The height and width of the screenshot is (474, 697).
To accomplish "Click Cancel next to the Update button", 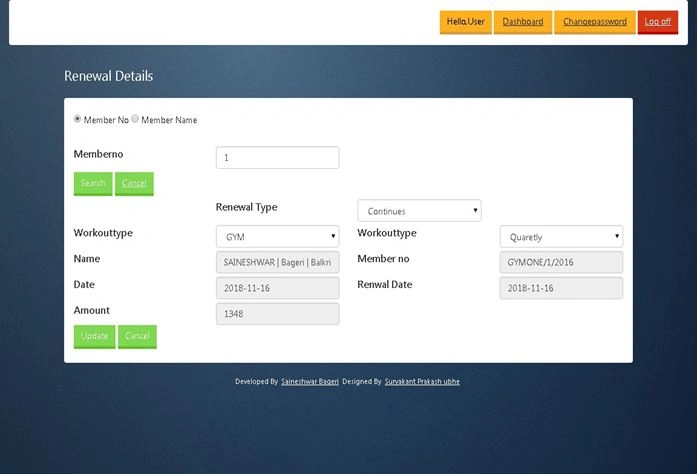I will click(x=137, y=336).
